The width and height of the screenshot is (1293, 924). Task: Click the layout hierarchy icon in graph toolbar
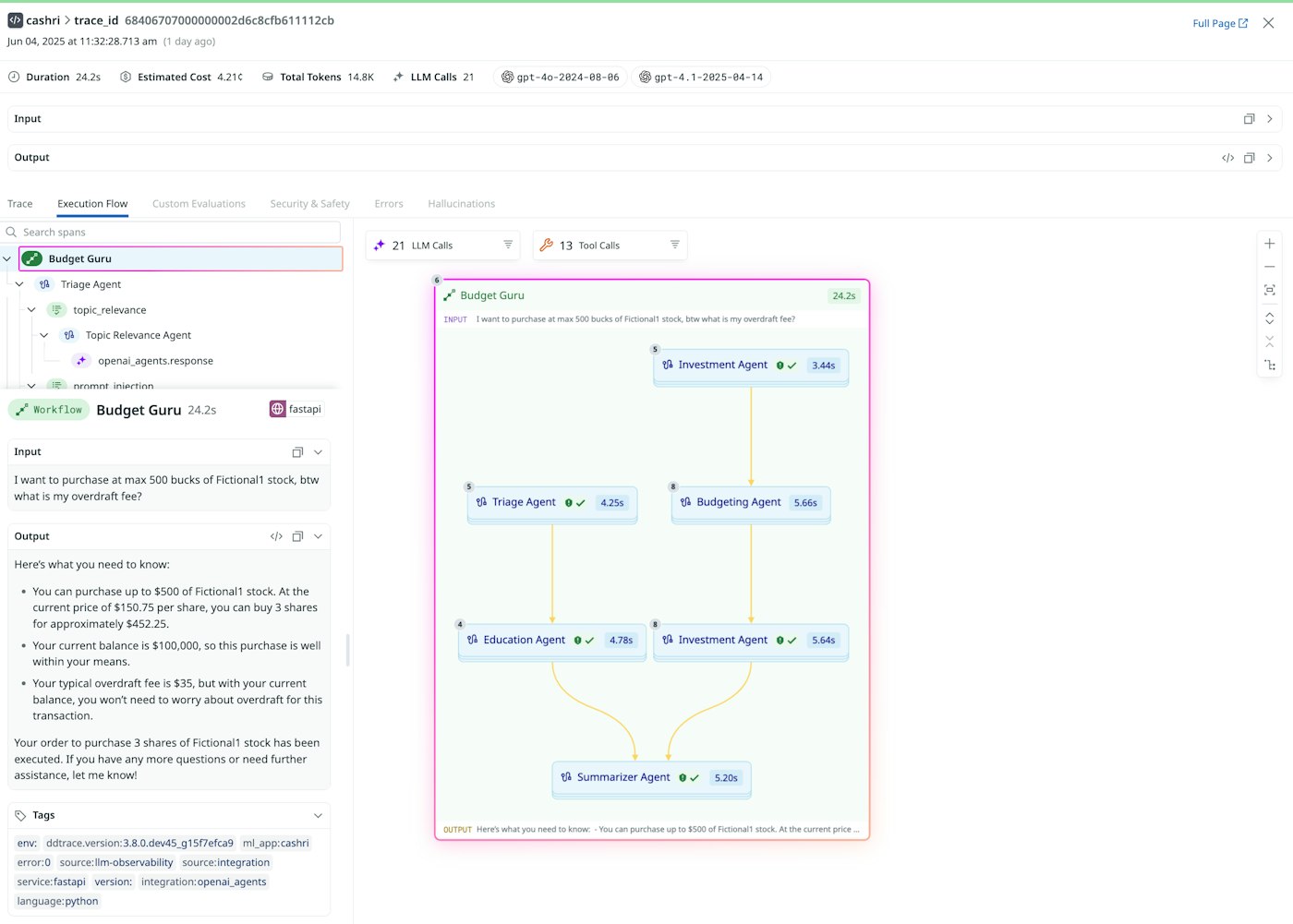tap(1269, 366)
